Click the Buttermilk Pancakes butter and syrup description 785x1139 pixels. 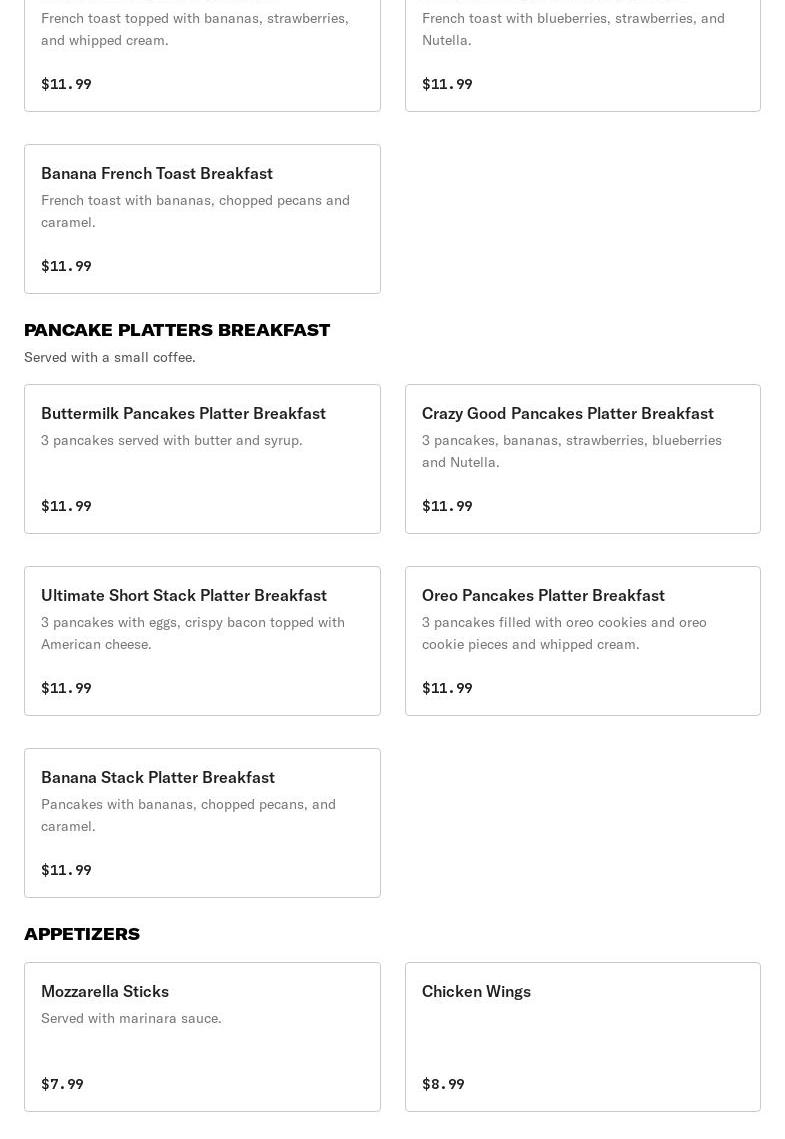click(x=172, y=440)
